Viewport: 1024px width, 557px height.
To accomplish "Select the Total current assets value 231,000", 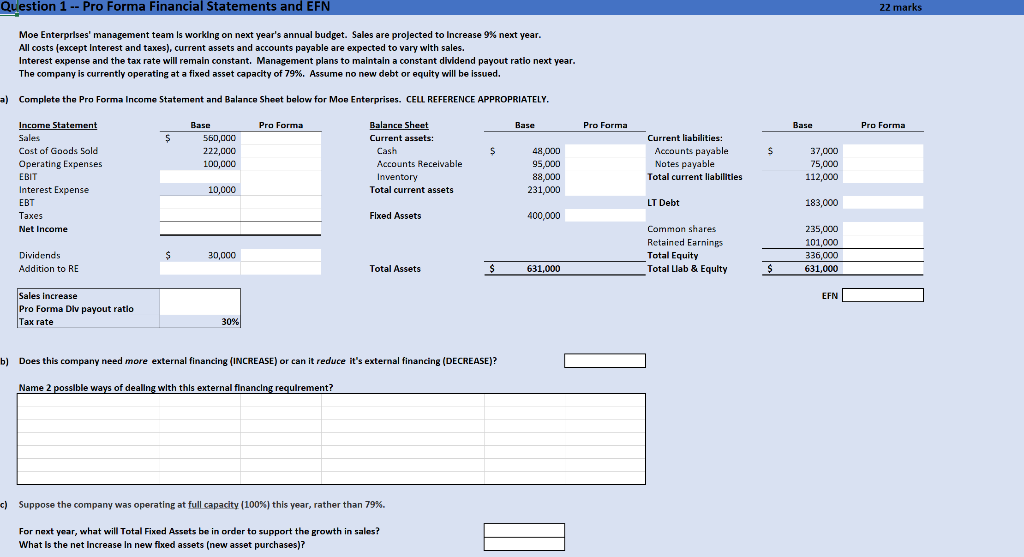I will (544, 190).
